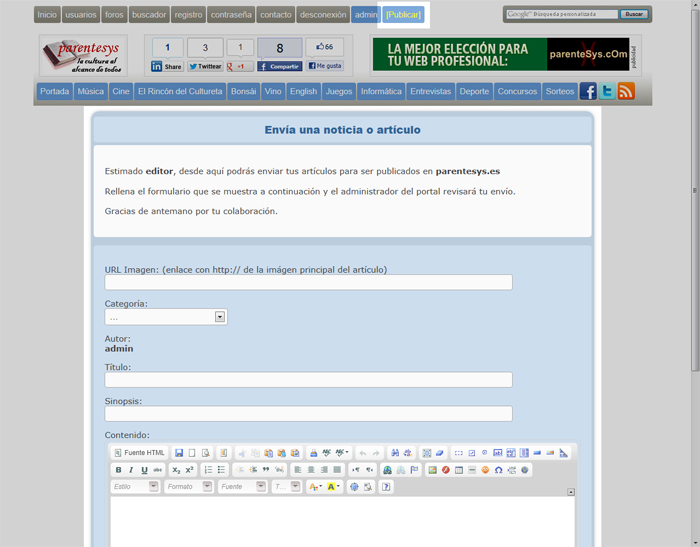Click the Bold formatting icon in editor
Screen dimensions: 700x547
(118, 470)
